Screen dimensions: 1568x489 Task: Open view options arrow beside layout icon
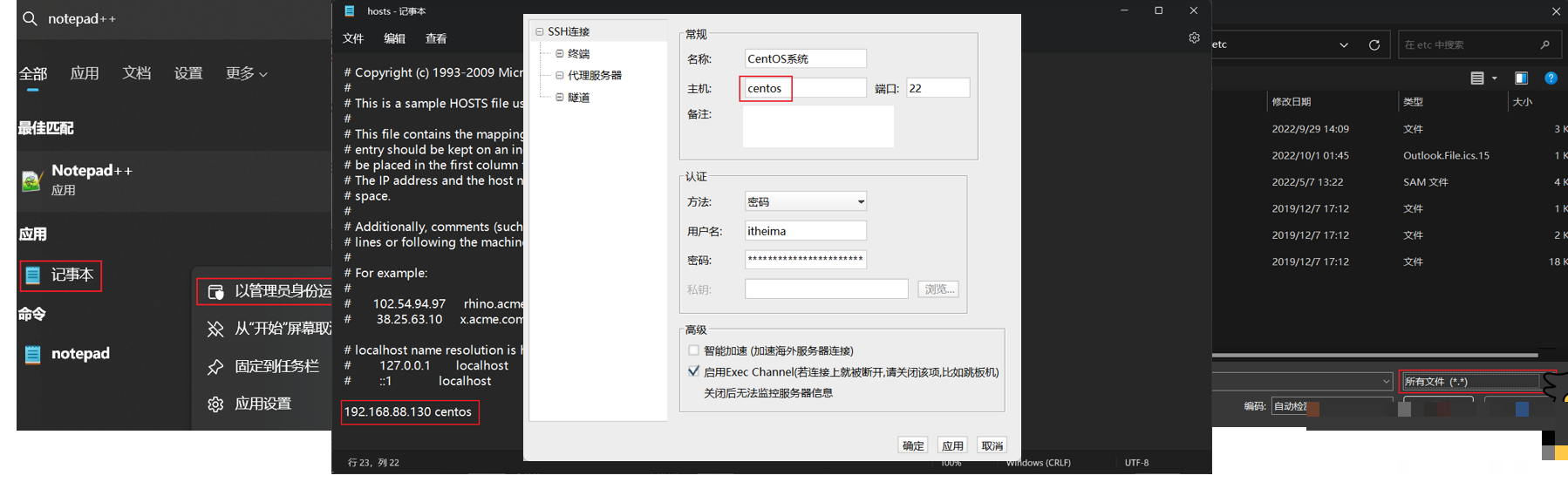(1495, 78)
